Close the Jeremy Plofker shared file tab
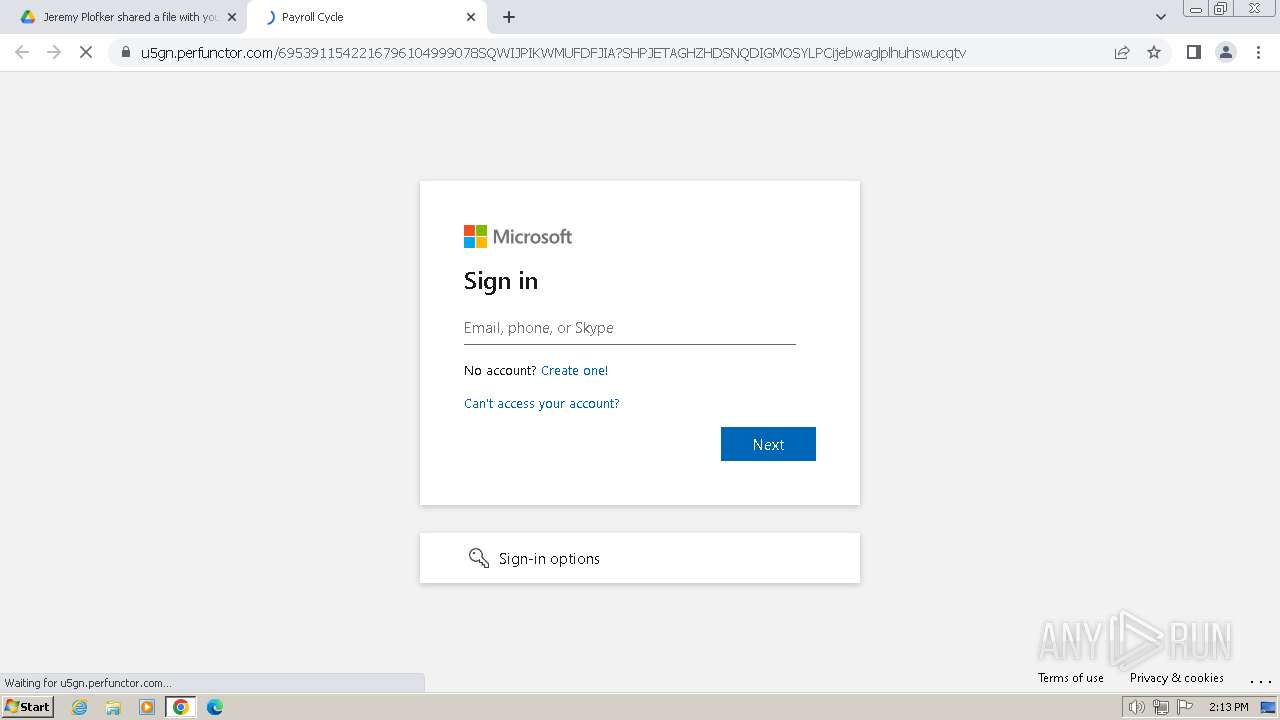 (232, 17)
